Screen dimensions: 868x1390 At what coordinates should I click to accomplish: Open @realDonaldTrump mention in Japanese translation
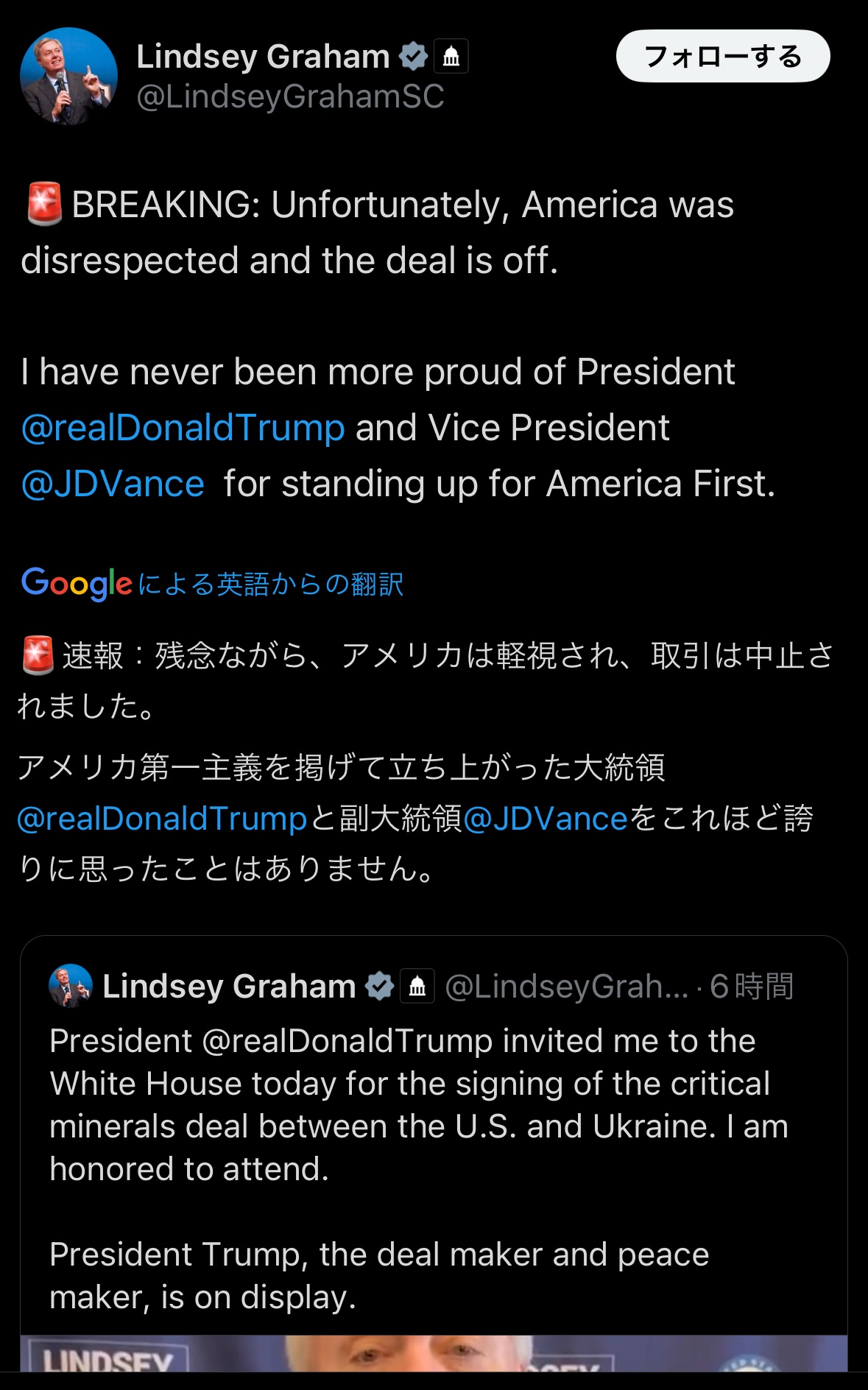click(162, 819)
